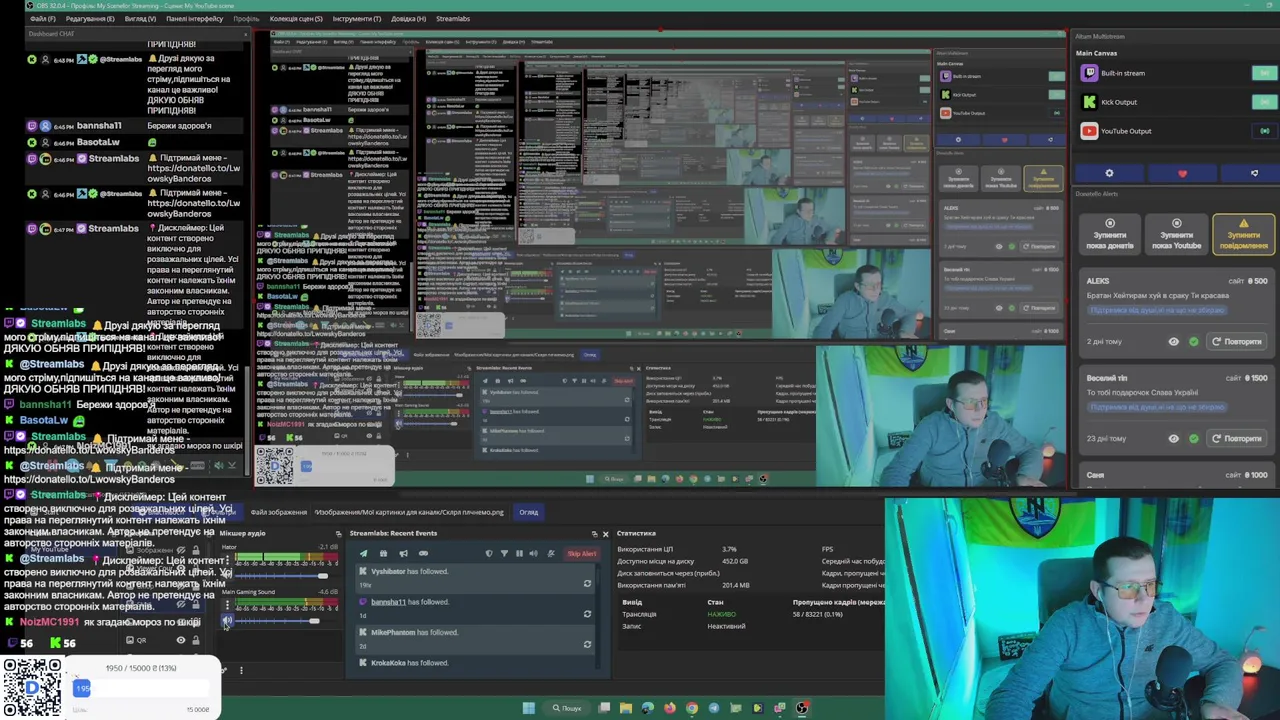Open the Редагування (E) menu

90,19
